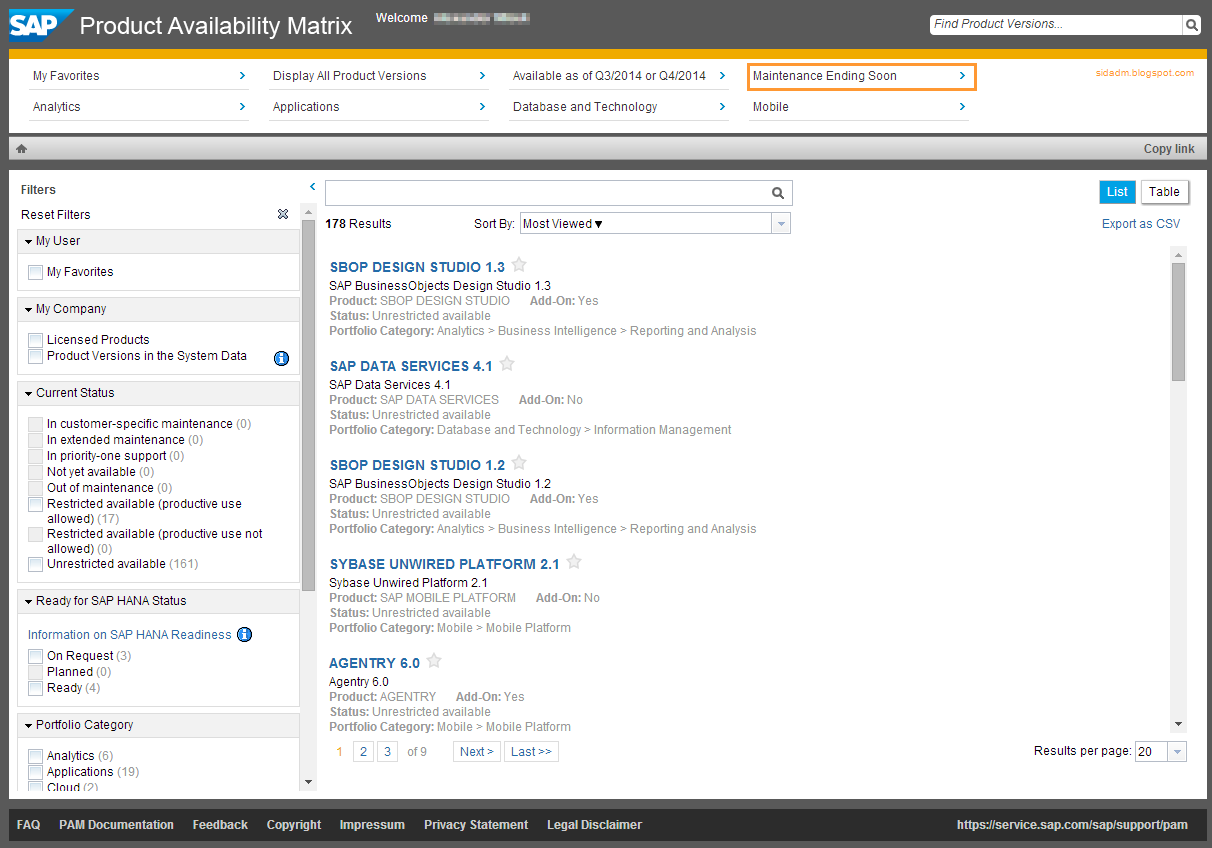Click the search magnifier in the results search bar
Image resolution: width=1212 pixels, height=848 pixels.
point(778,192)
